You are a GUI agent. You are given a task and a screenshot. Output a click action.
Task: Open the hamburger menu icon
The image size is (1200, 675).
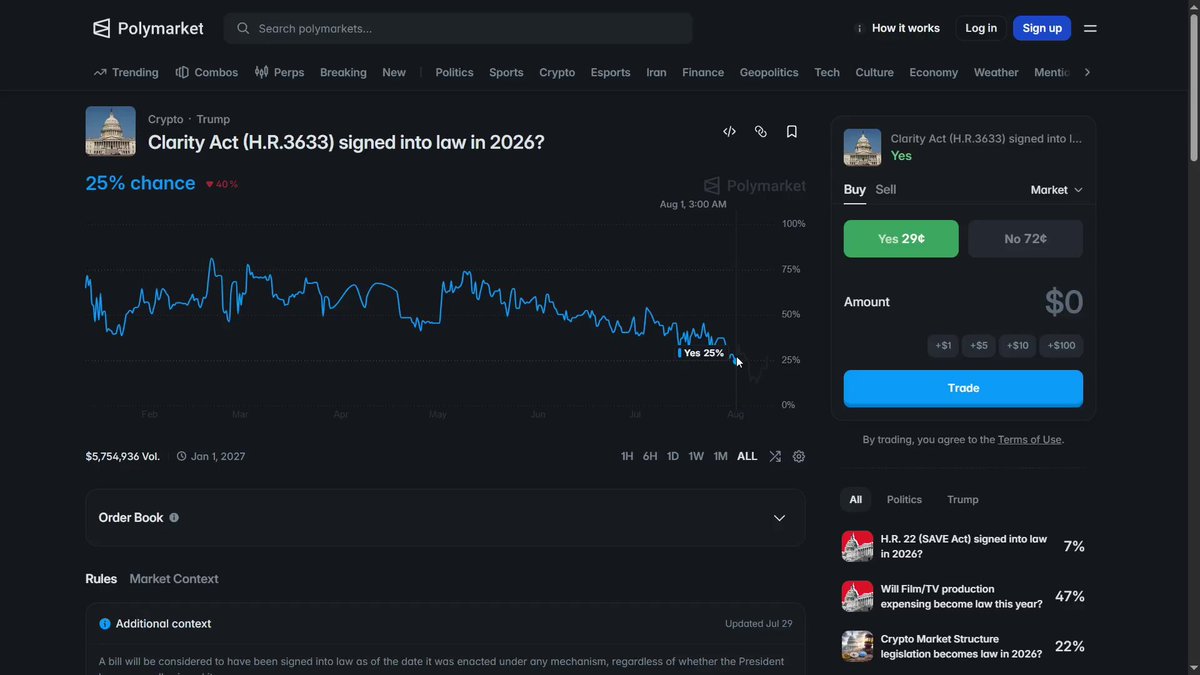[1090, 28]
